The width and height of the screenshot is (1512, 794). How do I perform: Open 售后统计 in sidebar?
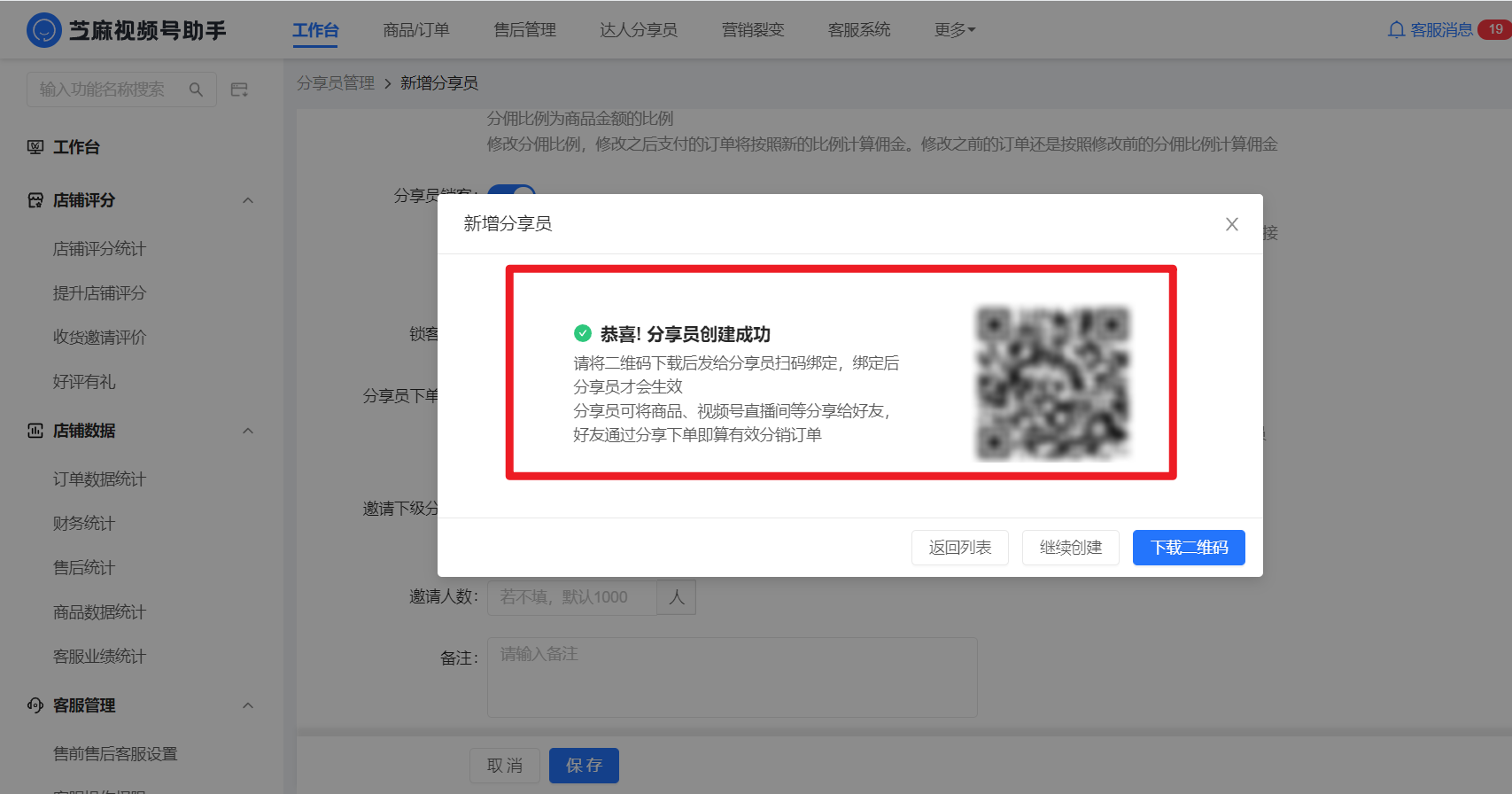tap(84, 568)
